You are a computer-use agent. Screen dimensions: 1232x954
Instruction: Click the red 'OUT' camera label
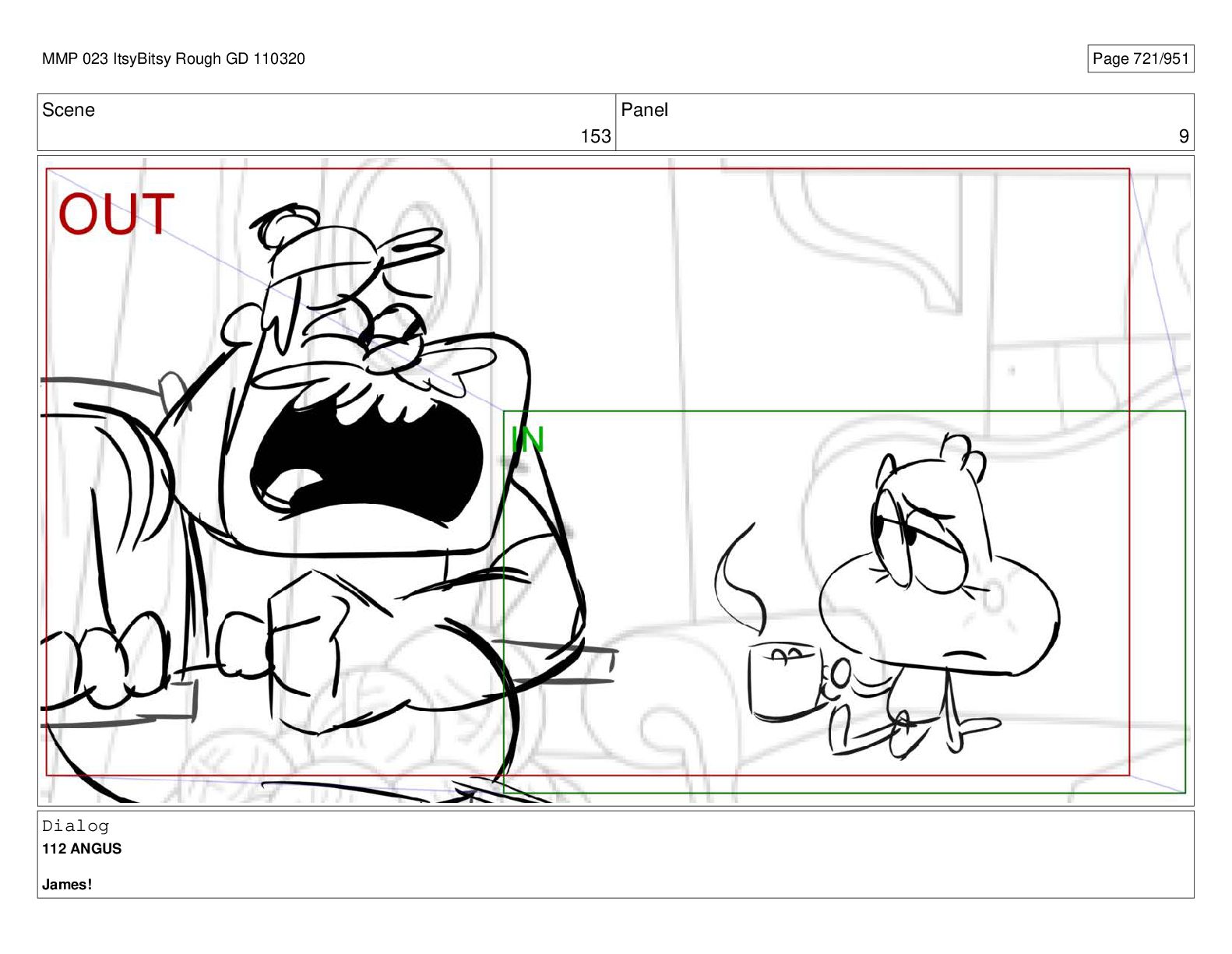117,214
